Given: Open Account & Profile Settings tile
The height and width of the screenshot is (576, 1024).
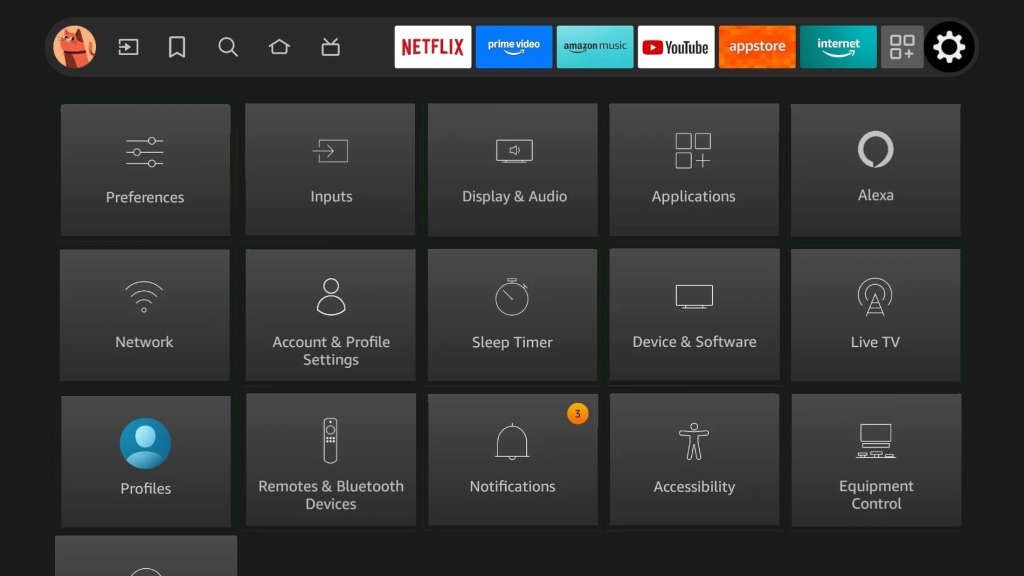Looking at the screenshot, I should pyautogui.click(x=330, y=315).
